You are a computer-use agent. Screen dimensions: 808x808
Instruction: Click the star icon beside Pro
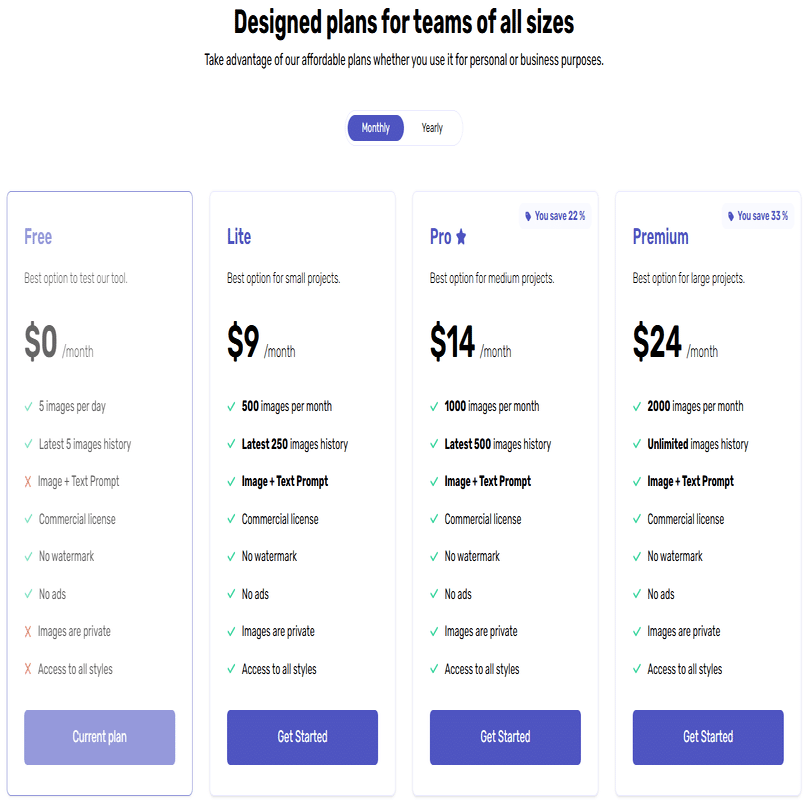pos(461,238)
